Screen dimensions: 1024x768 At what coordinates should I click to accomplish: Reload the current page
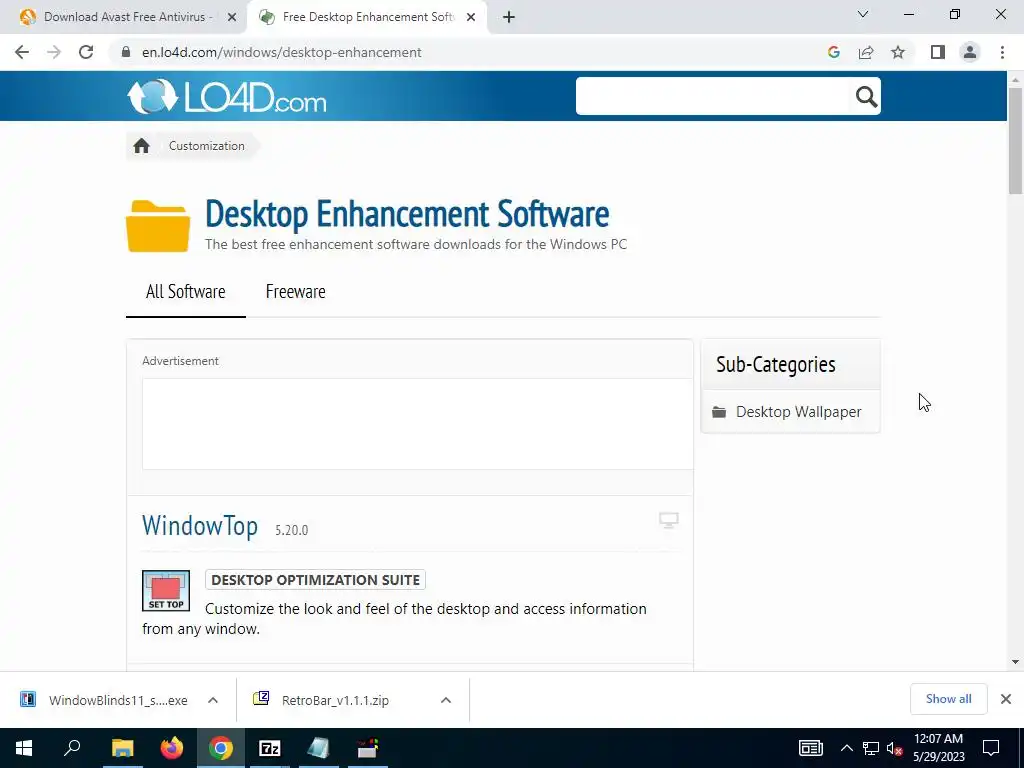pyautogui.click(x=86, y=52)
